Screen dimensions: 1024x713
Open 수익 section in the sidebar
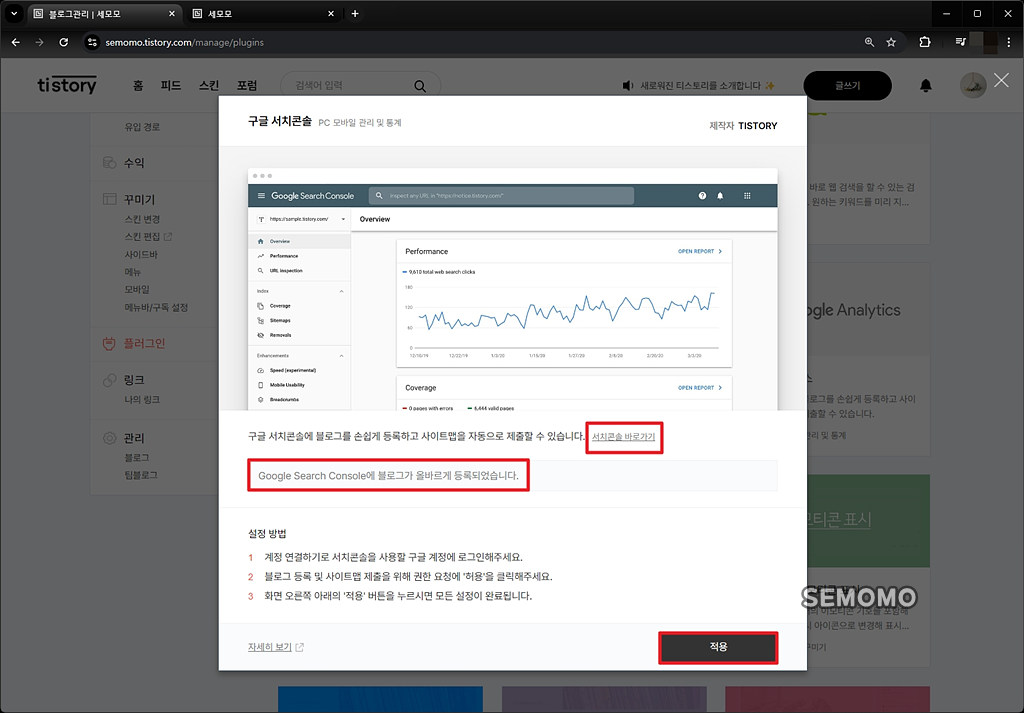pos(134,163)
